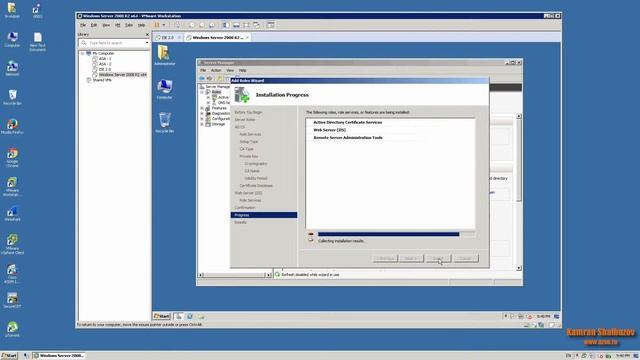Expand the Diagnostics node in Server Manager tree
Screen dimensions: 640x360
202,113
